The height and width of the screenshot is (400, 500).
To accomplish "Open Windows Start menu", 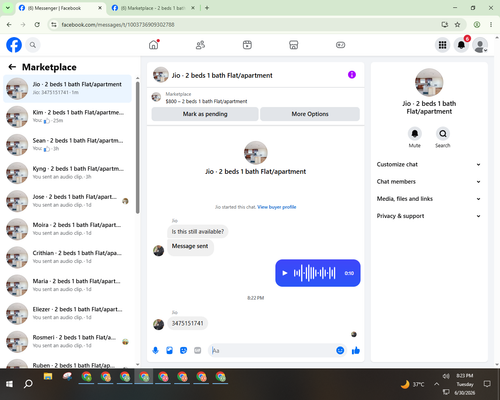I will coord(9,384).
